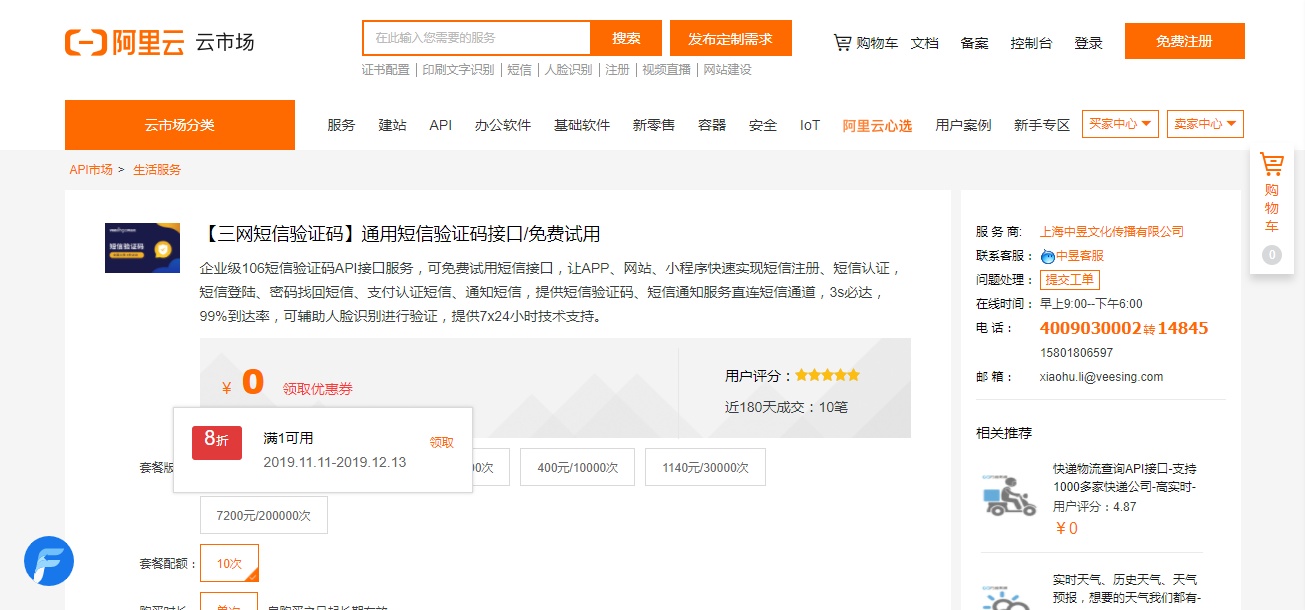Click the cart count badge 0

(x=1272, y=255)
